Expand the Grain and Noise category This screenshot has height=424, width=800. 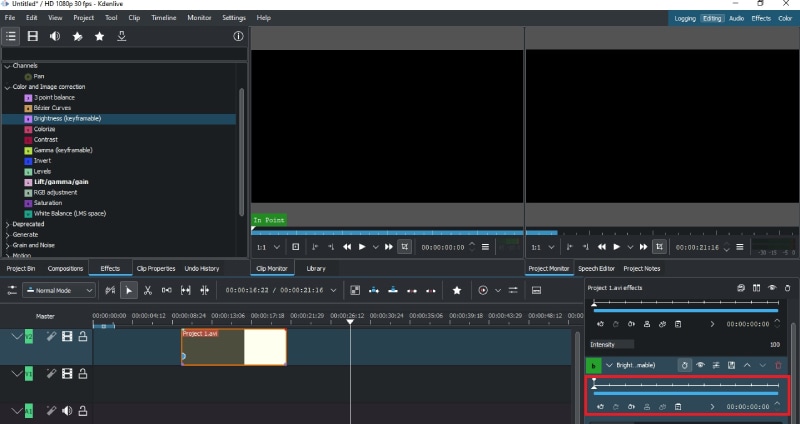tap(7, 245)
